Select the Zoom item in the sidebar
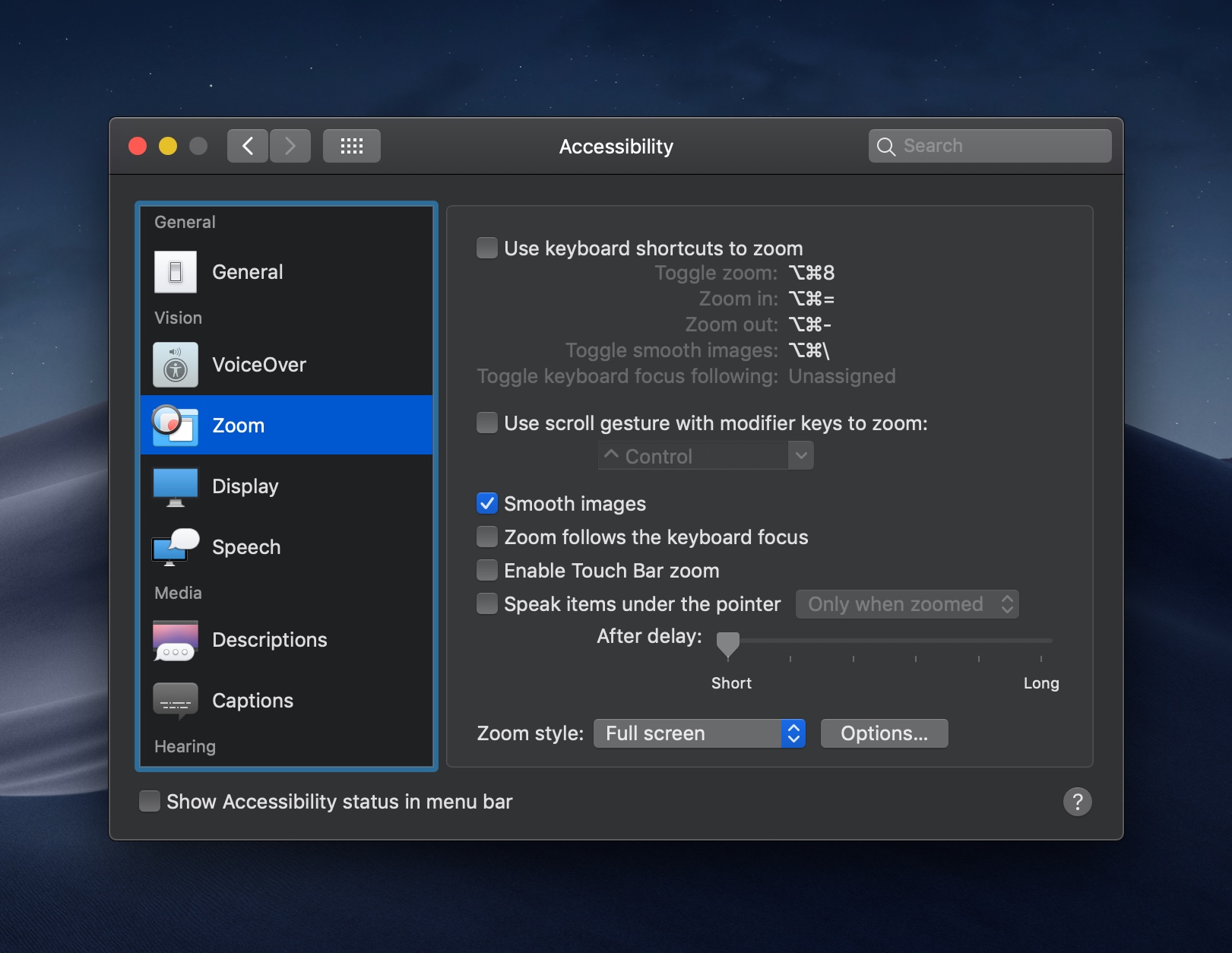The image size is (1232, 953). (287, 425)
